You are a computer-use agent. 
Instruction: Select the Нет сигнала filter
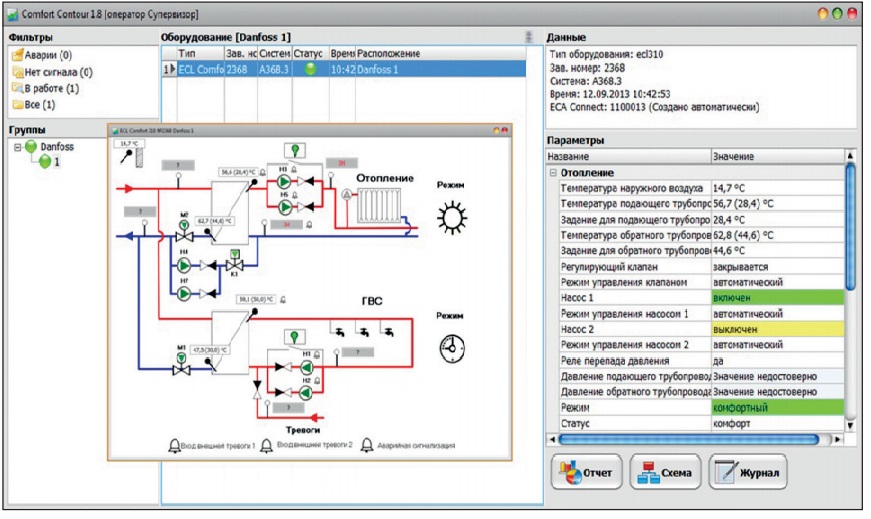pos(50,72)
